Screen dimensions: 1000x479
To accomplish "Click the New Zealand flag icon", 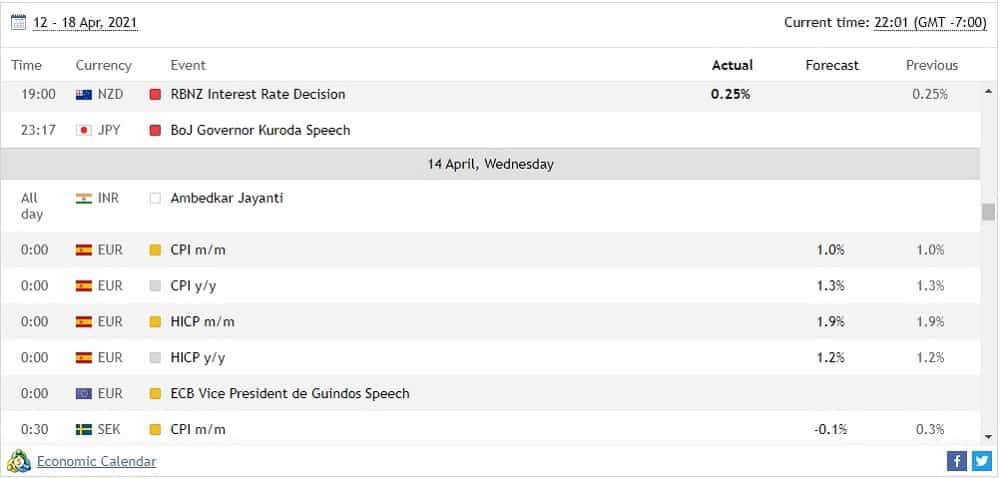I will pyautogui.click(x=84, y=94).
